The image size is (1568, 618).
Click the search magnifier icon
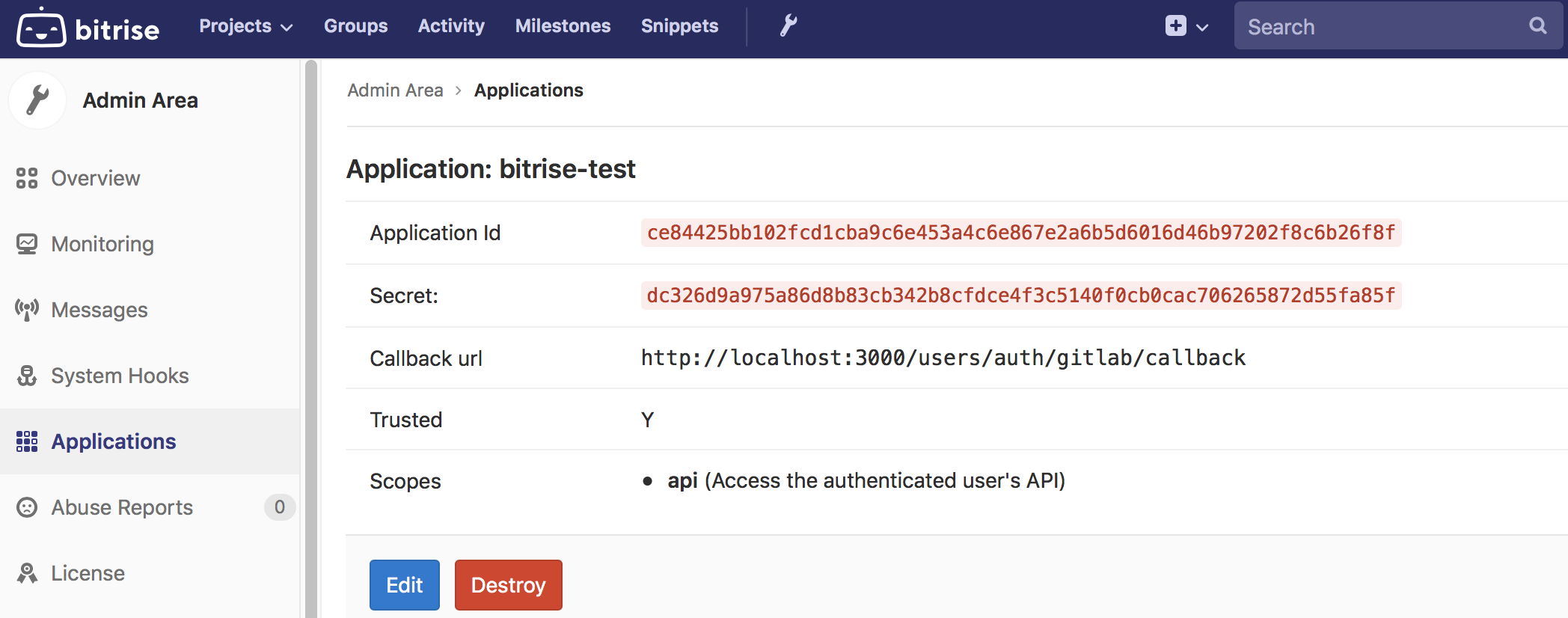click(x=1537, y=26)
